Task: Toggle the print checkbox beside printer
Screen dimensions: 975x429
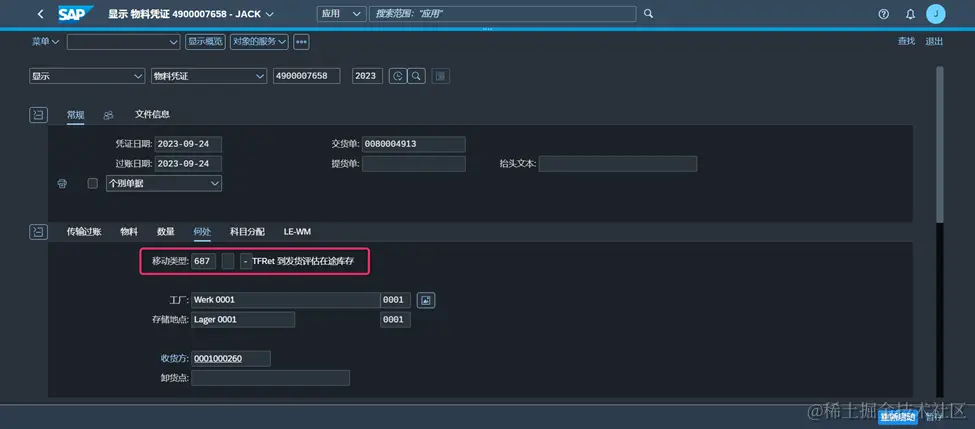Action: pyautogui.click(x=93, y=183)
